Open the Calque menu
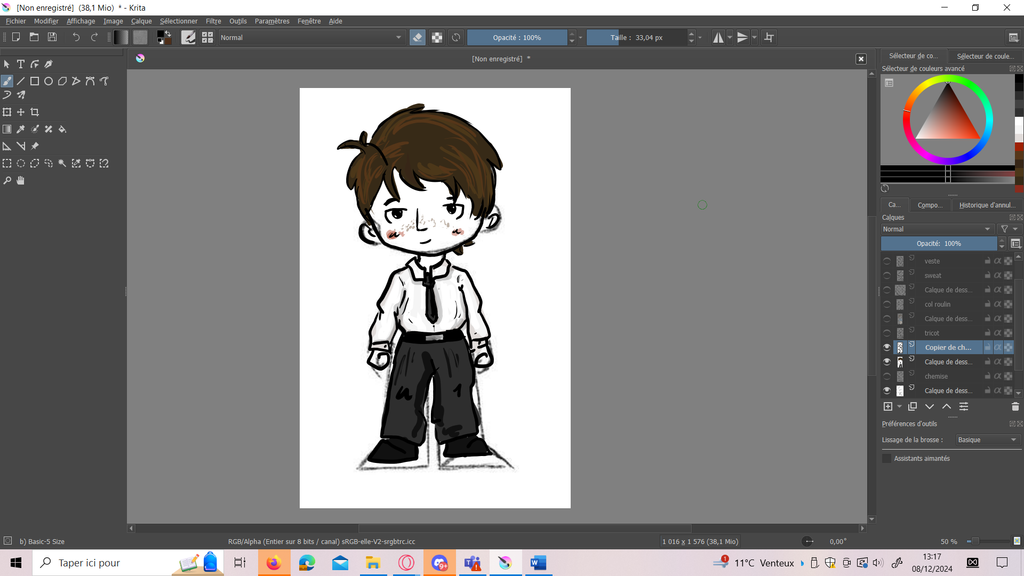Image resolution: width=1024 pixels, height=576 pixels. point(141,21)
